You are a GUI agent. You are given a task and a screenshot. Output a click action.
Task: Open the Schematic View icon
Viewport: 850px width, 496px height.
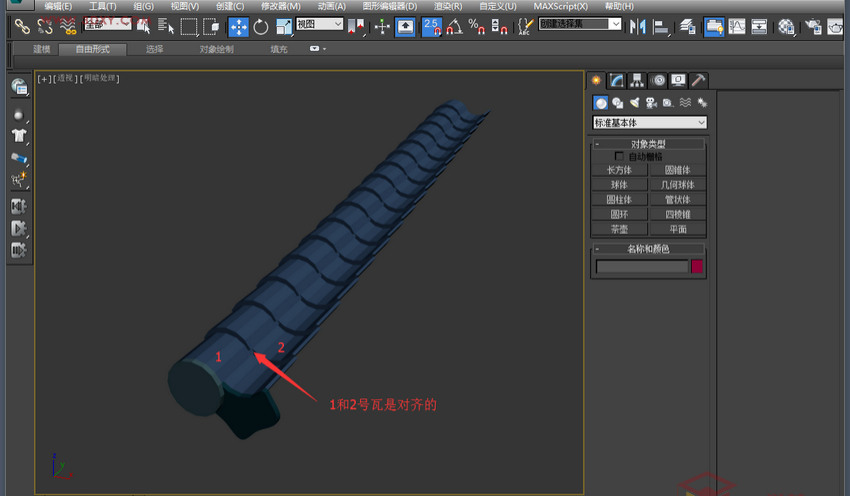[x=759, y=26]
